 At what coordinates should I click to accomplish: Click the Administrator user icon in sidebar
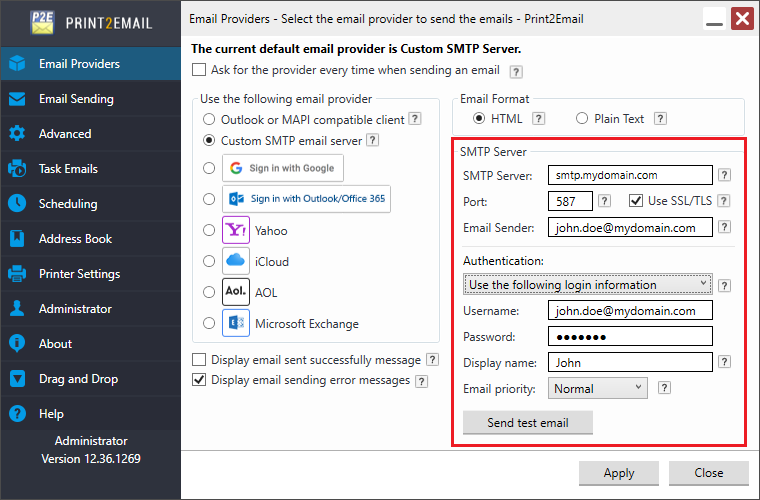point(17,309)
